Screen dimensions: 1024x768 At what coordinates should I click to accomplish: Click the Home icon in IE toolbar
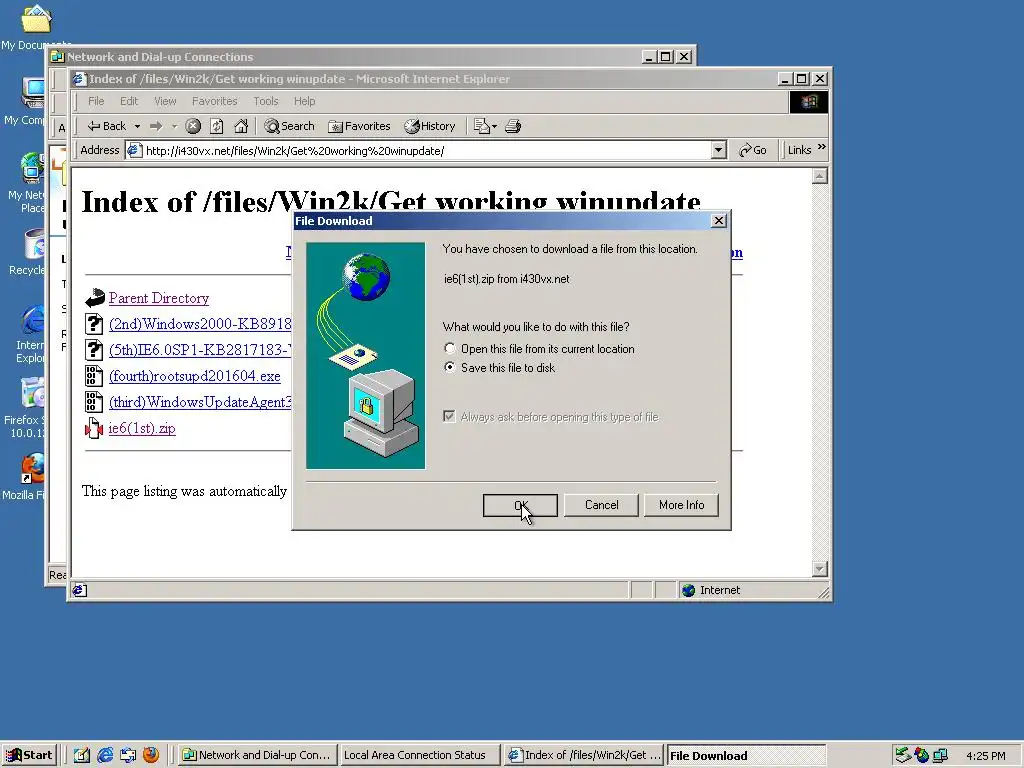pyautogui.click(x=241, y=126)
